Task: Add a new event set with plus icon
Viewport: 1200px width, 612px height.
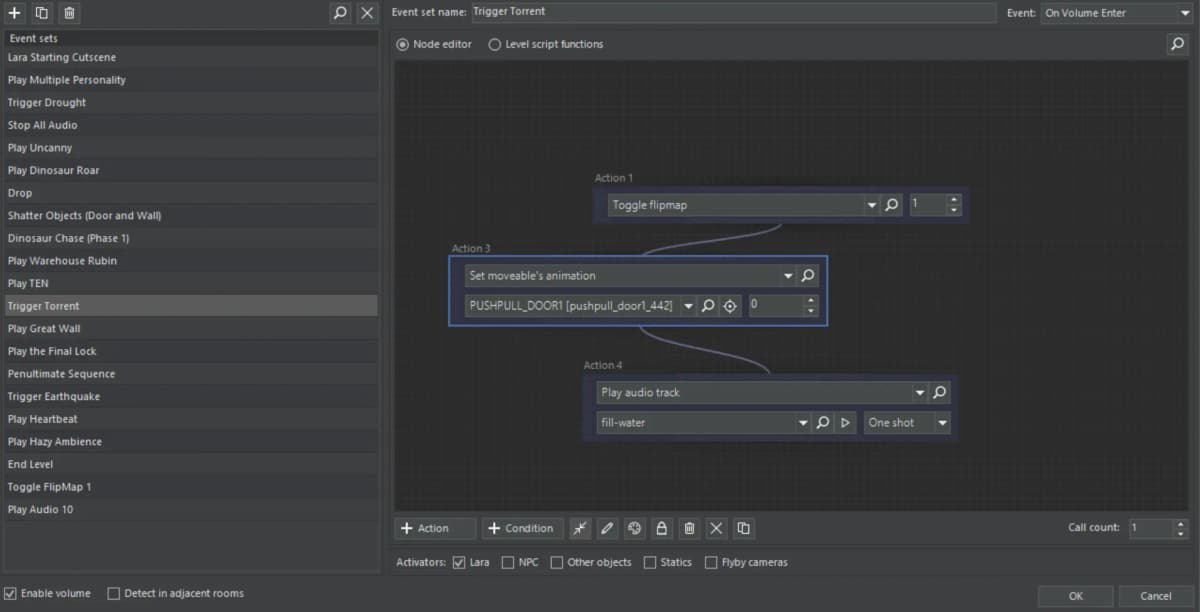Action: tap(15, 13)
